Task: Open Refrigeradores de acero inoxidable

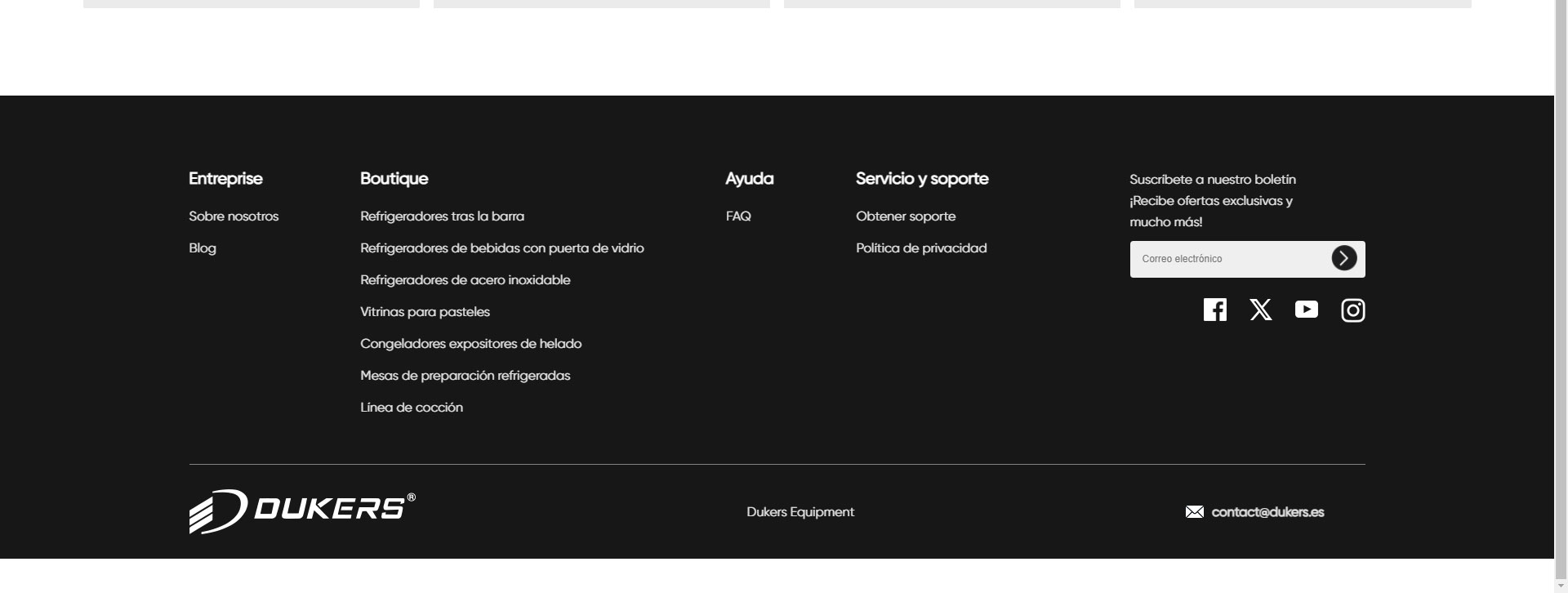Action: tap(465, 280)
